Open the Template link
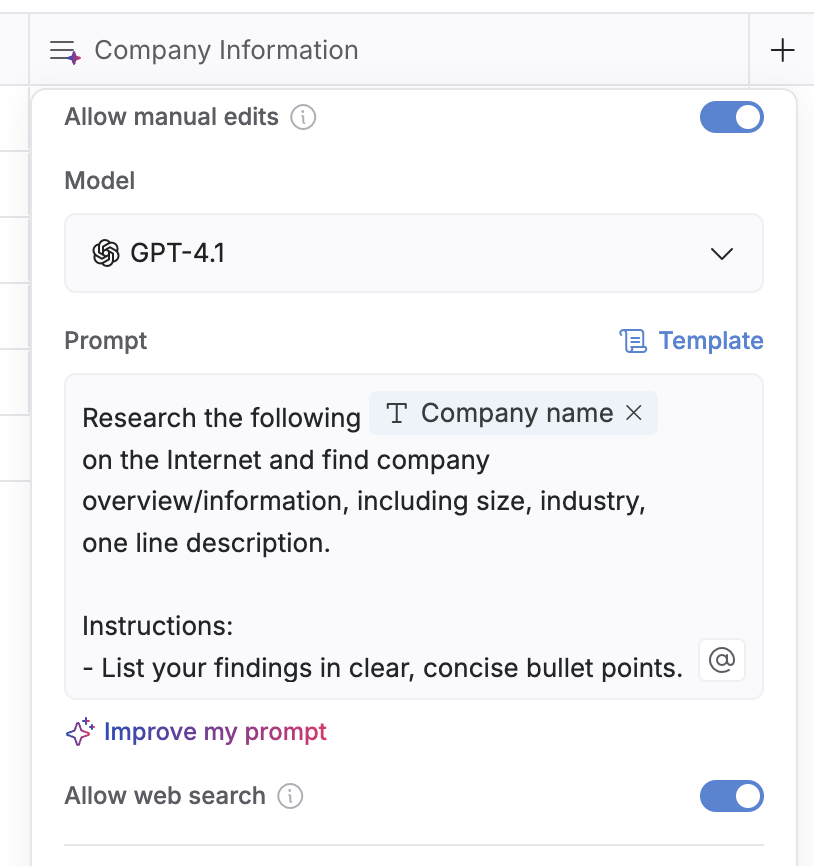The height and width of the screenshot is (866, 814). [x=710, y=341]
